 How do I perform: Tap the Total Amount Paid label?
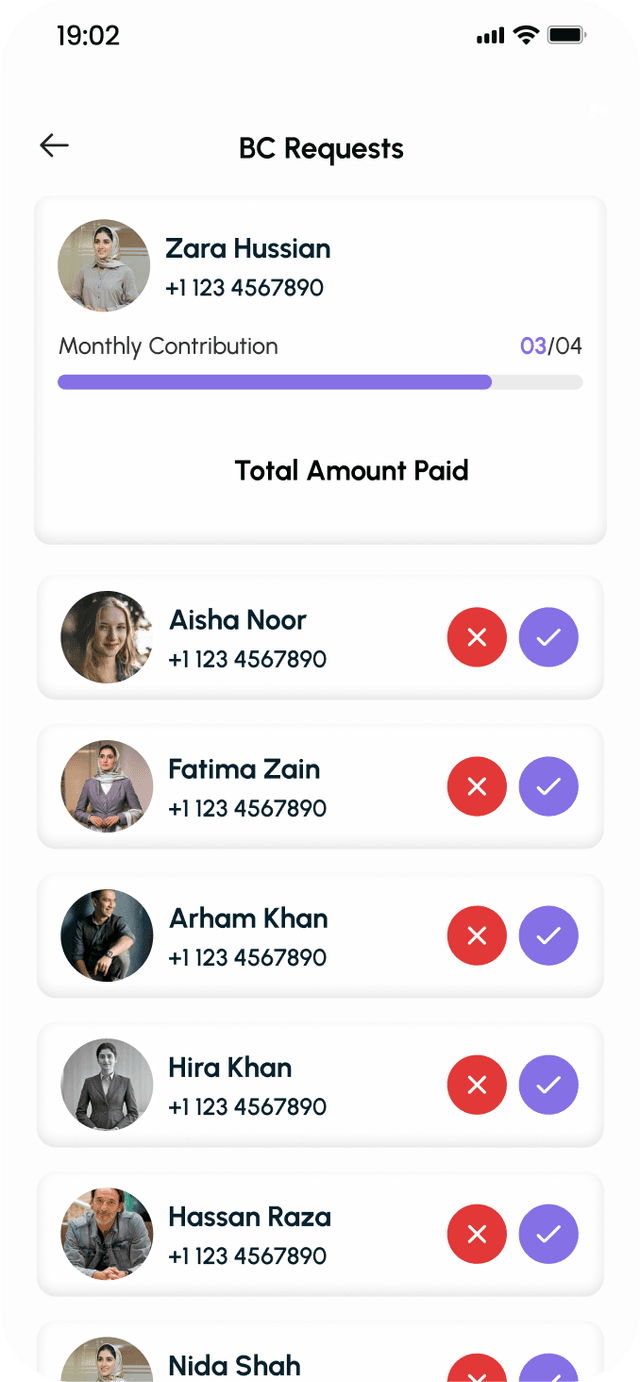coord(352,470)
